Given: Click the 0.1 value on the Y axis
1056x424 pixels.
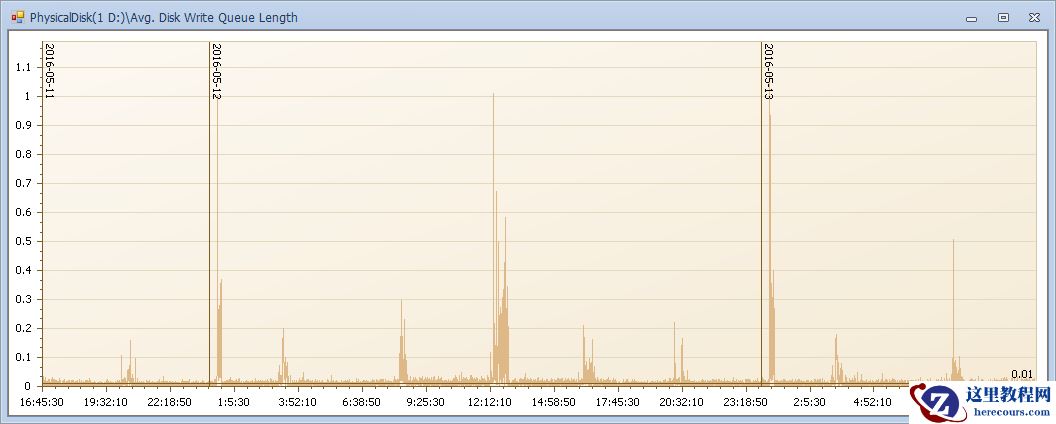Looking at the screenshot, I should 24,357.
